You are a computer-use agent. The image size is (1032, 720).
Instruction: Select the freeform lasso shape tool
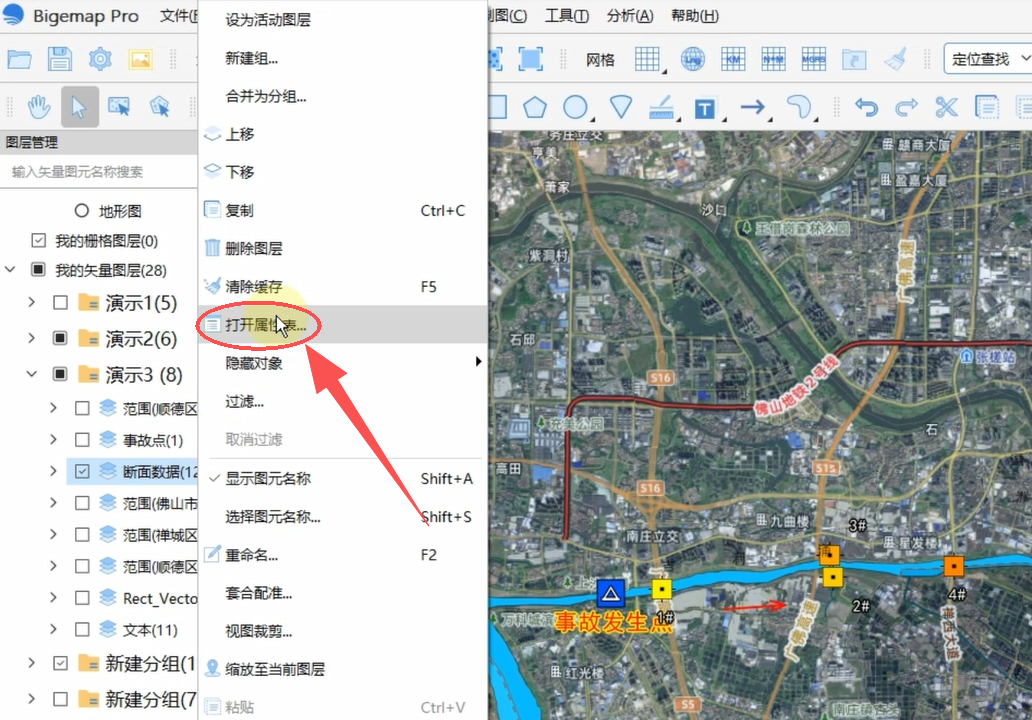click(x=799, y=107)
